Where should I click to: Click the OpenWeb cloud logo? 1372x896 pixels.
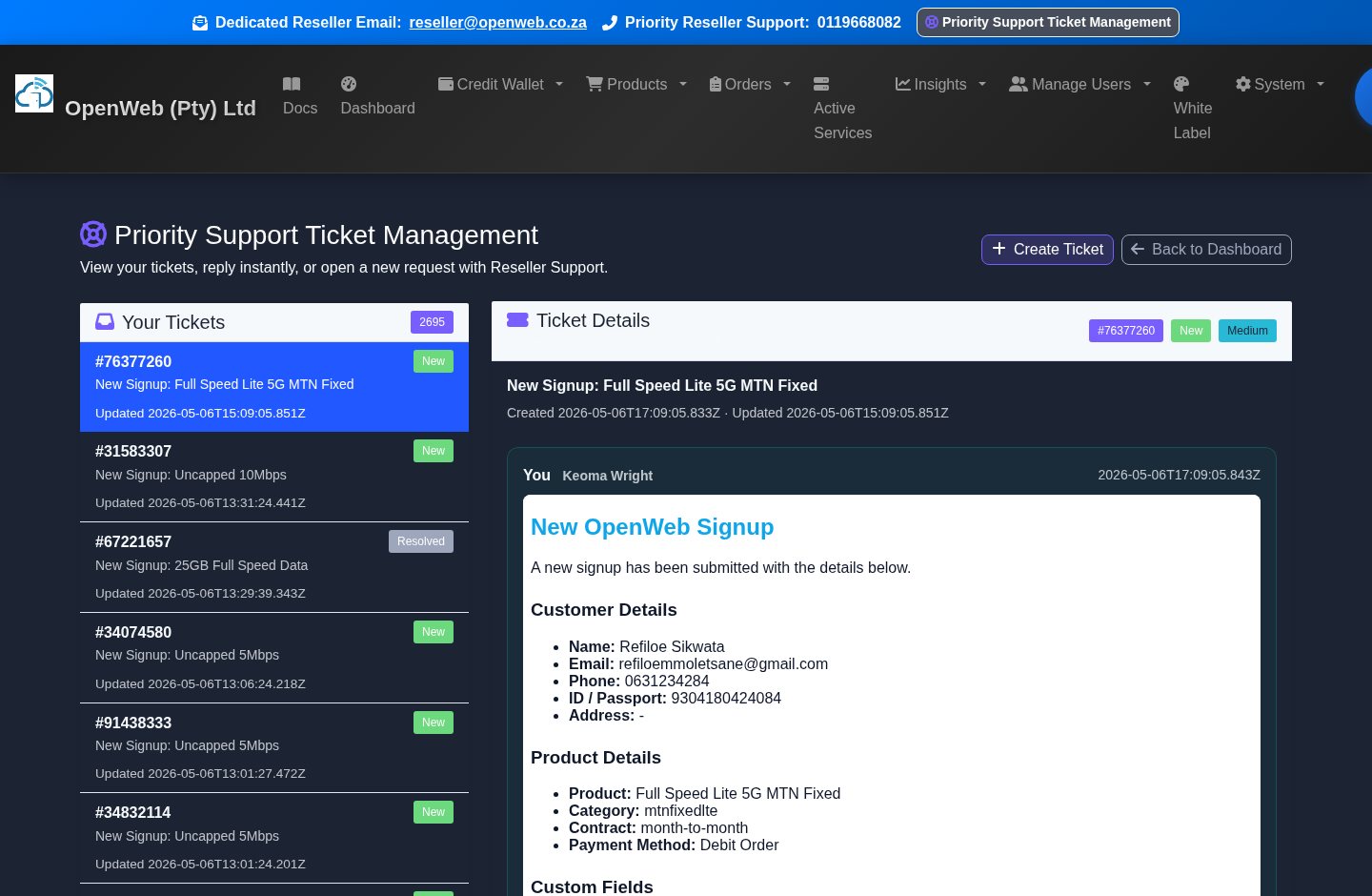[x=34, y=93]
